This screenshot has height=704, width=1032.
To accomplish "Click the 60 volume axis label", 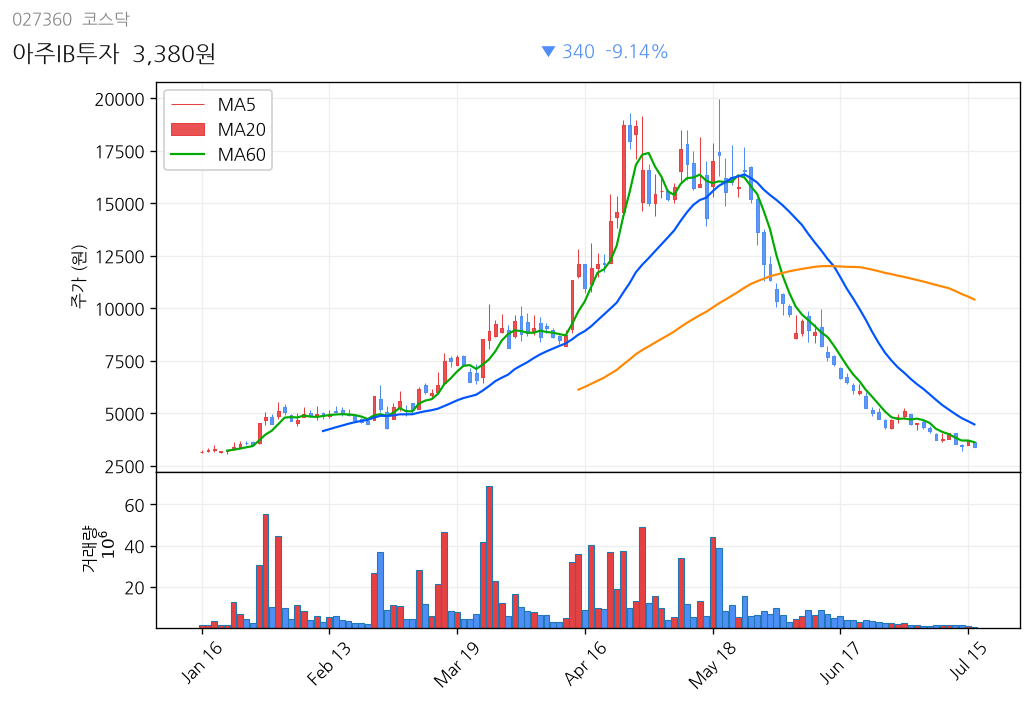I will [x=134, y=505].
